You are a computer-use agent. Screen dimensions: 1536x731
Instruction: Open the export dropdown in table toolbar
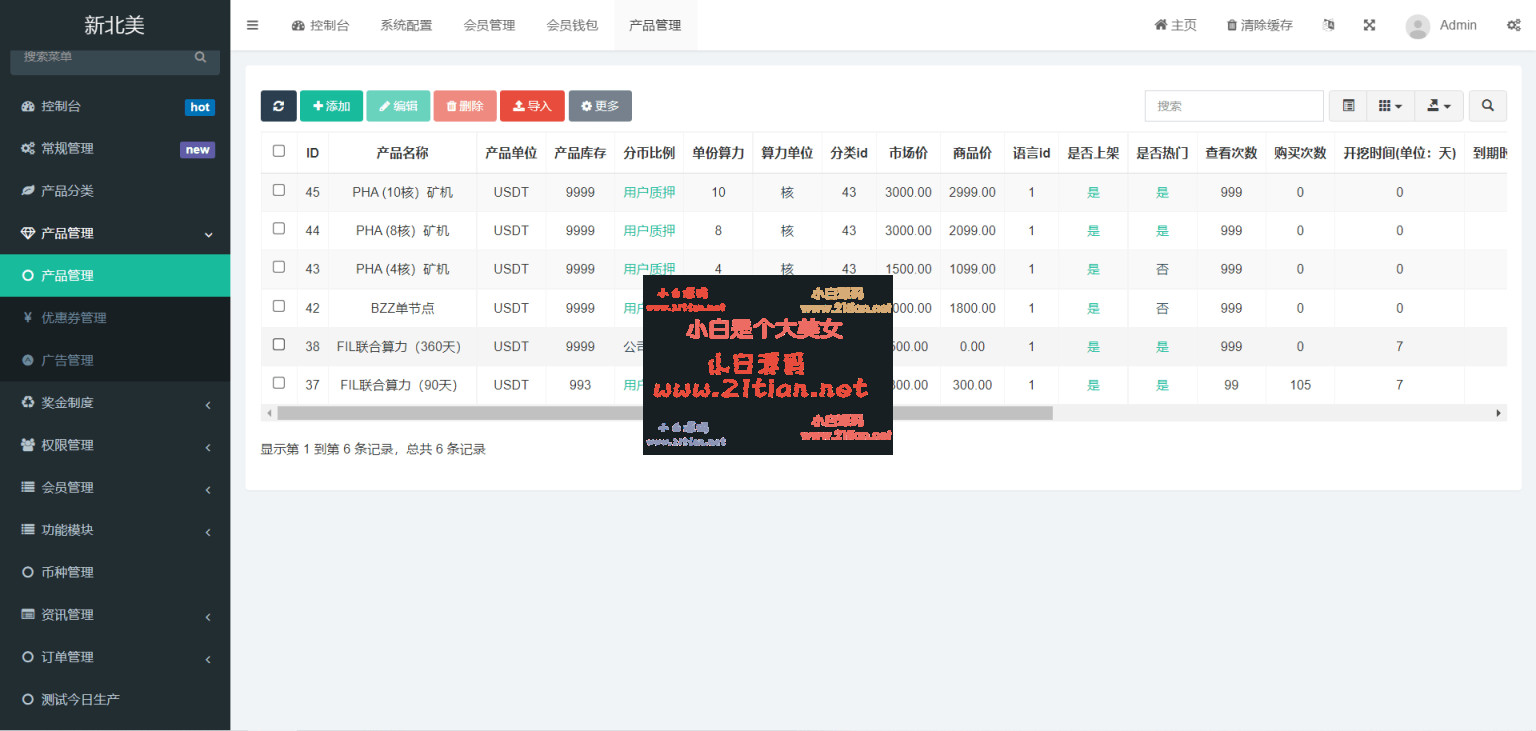tap(1439, 106)
